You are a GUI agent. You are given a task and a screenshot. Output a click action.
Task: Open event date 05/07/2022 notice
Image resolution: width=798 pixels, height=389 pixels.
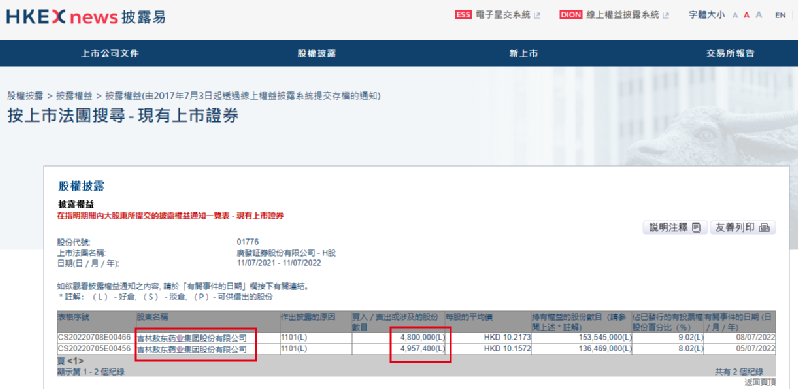click(757, 349)
